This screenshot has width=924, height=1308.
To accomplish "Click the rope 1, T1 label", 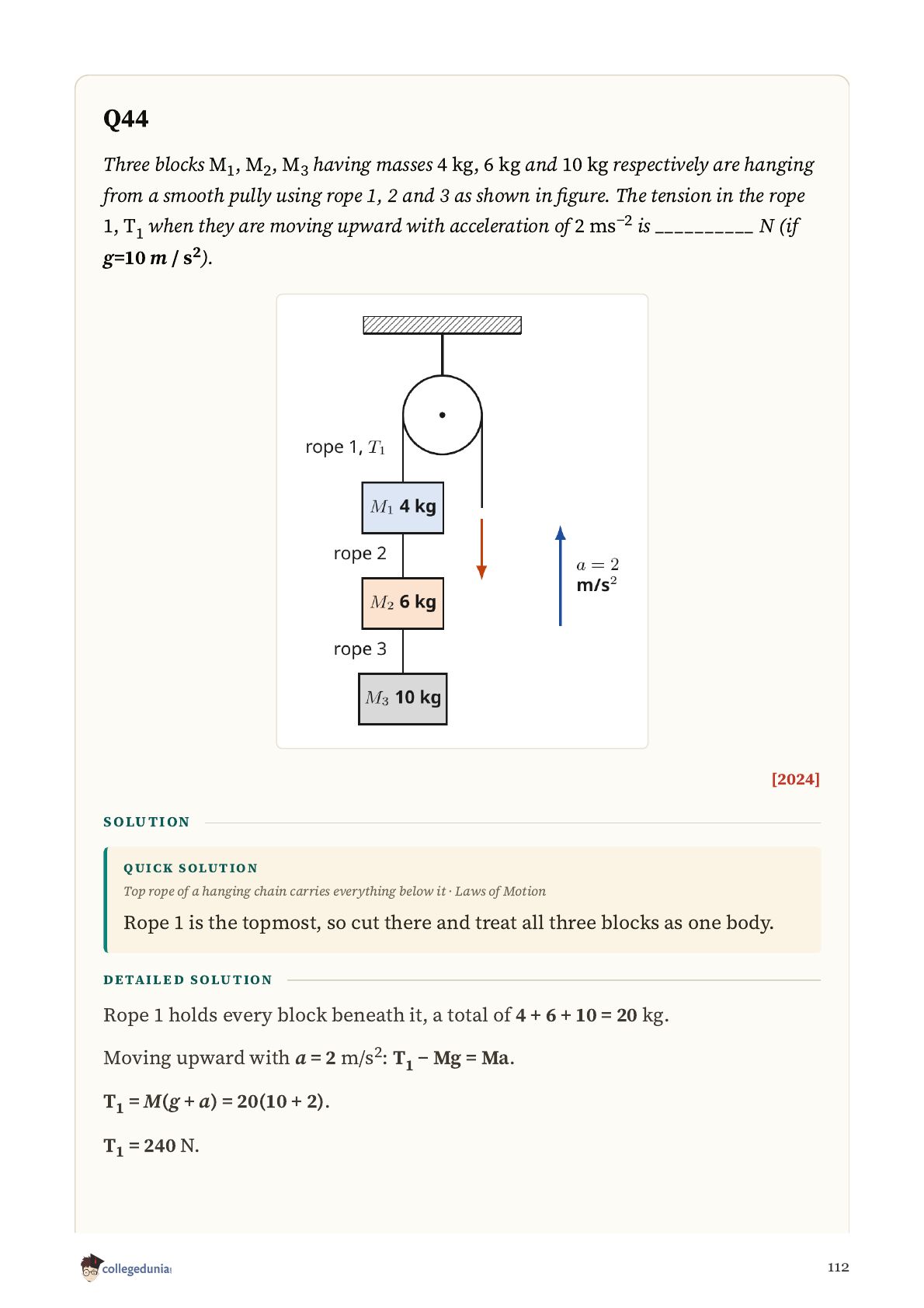I will 346,447.
